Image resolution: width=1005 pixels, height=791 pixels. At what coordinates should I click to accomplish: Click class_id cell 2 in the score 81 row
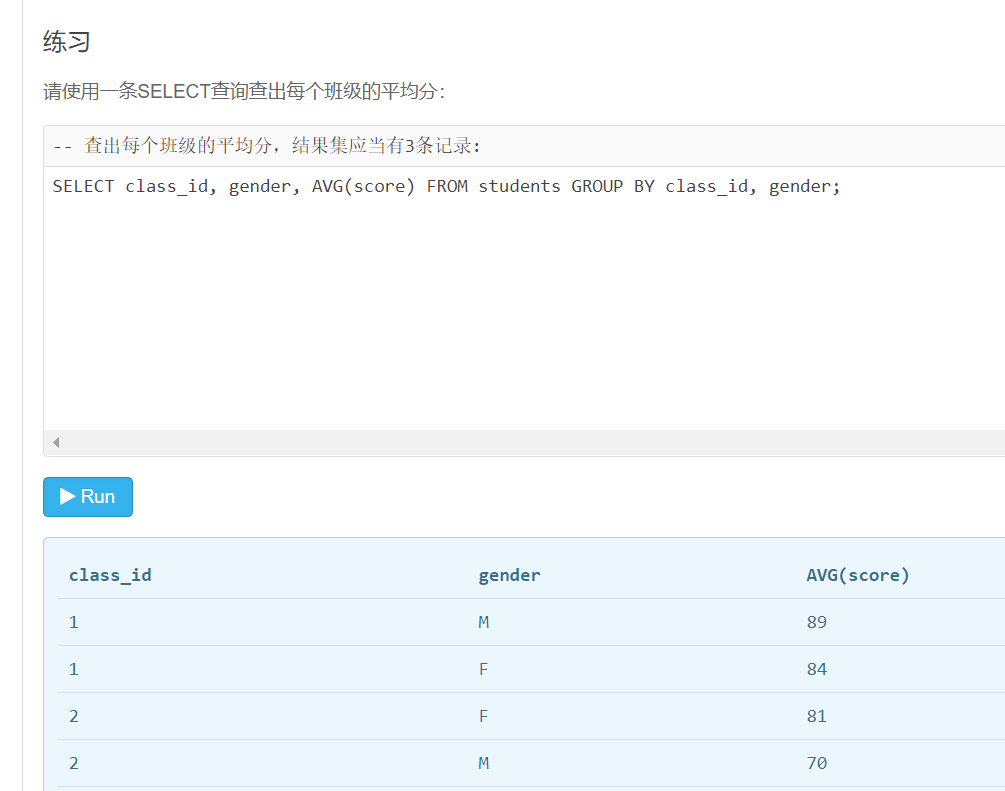(x=74, y=716)
